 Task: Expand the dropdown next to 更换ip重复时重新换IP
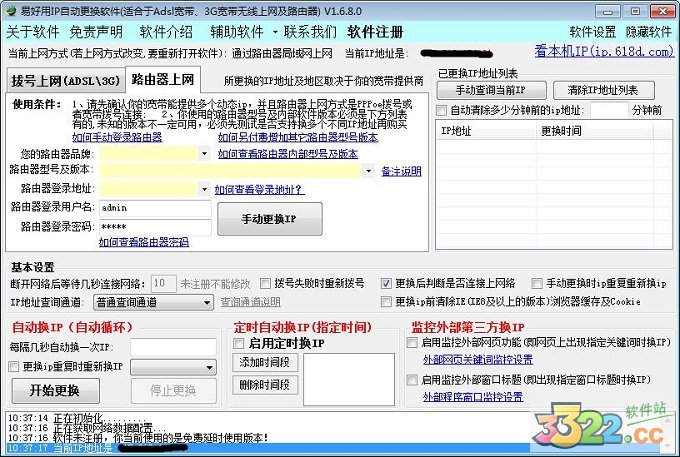173,368
